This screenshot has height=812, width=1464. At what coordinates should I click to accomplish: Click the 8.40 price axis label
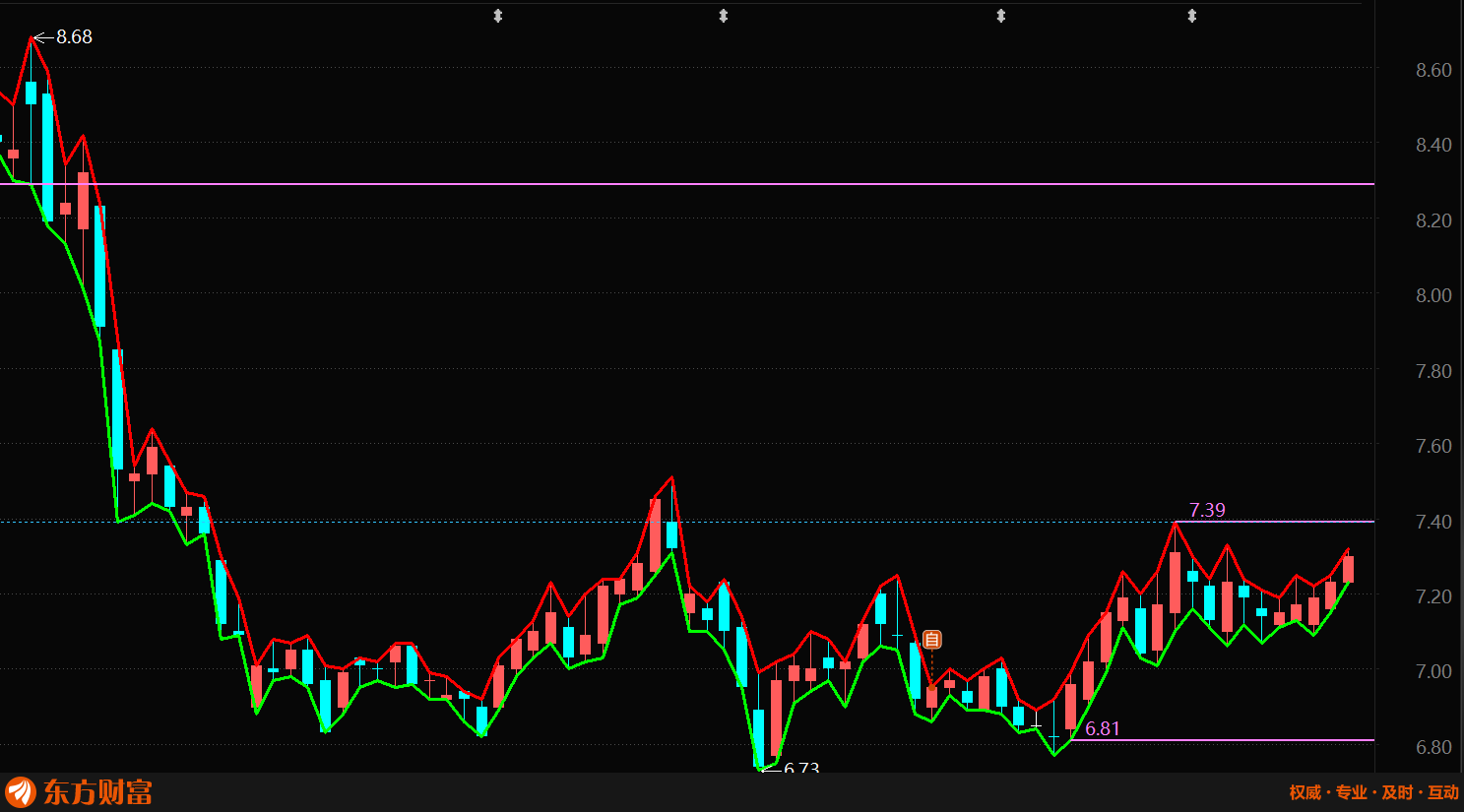point(1433,145)
